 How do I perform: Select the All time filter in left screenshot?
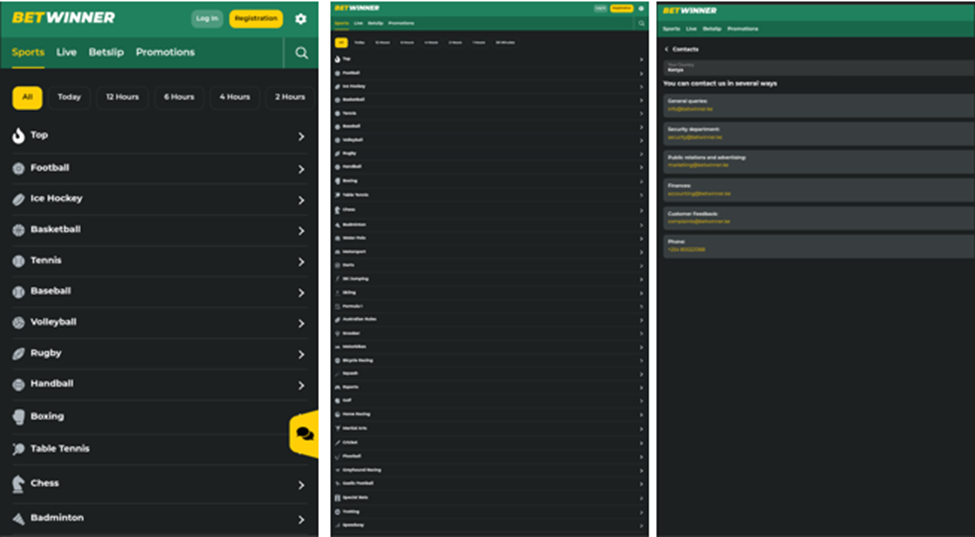pos(27,98)
